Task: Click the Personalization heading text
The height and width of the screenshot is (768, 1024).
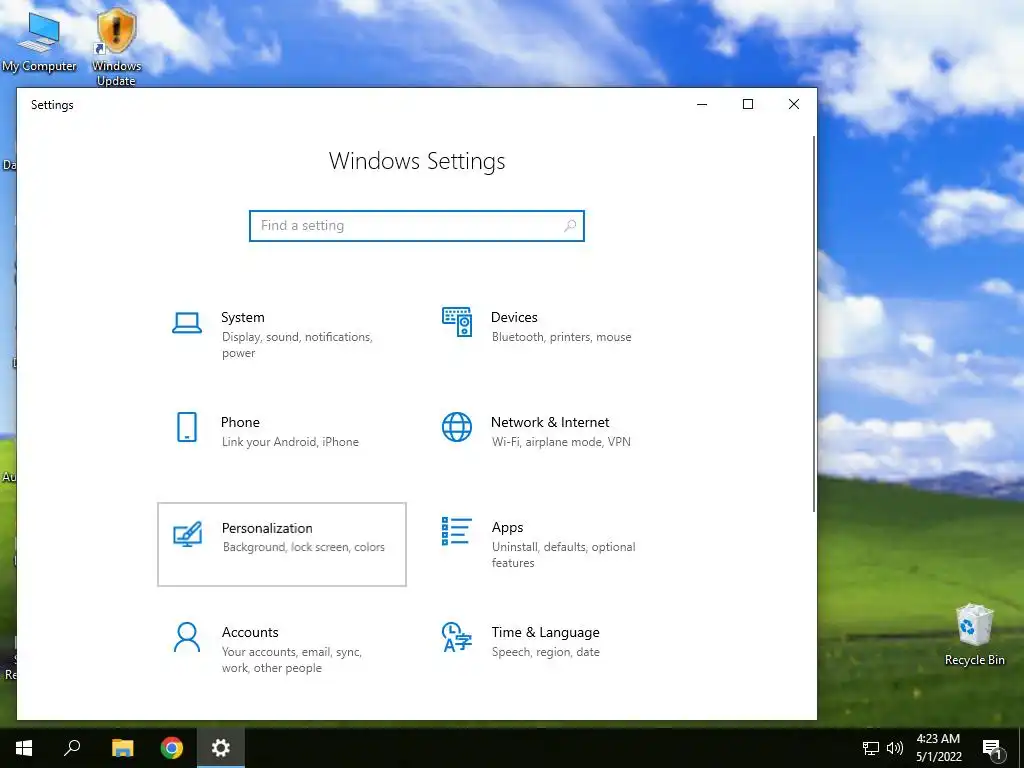Action: pos(267,528)
